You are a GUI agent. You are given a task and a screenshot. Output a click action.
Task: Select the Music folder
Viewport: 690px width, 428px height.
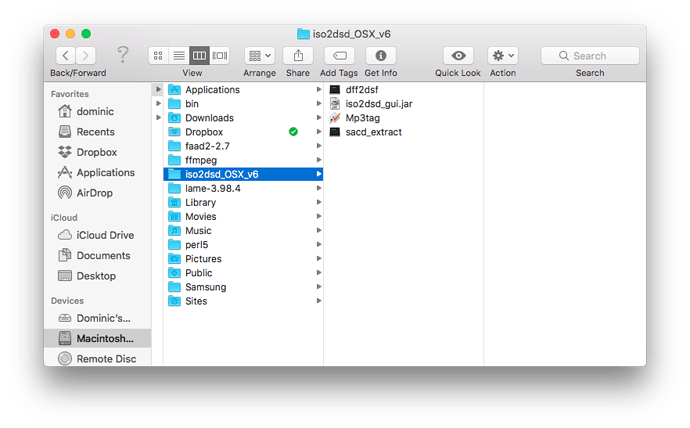coord(243,230)
